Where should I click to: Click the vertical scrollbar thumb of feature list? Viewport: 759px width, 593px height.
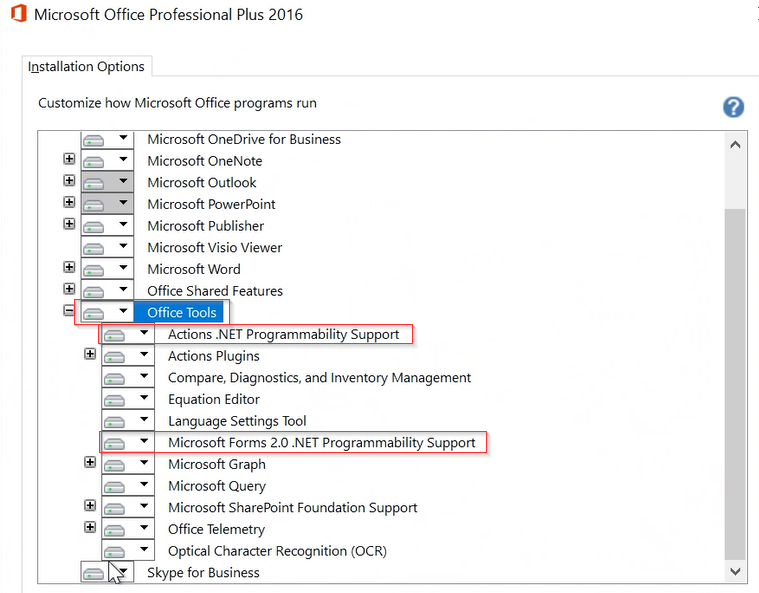pyautogui.click(x=735, y=384)
